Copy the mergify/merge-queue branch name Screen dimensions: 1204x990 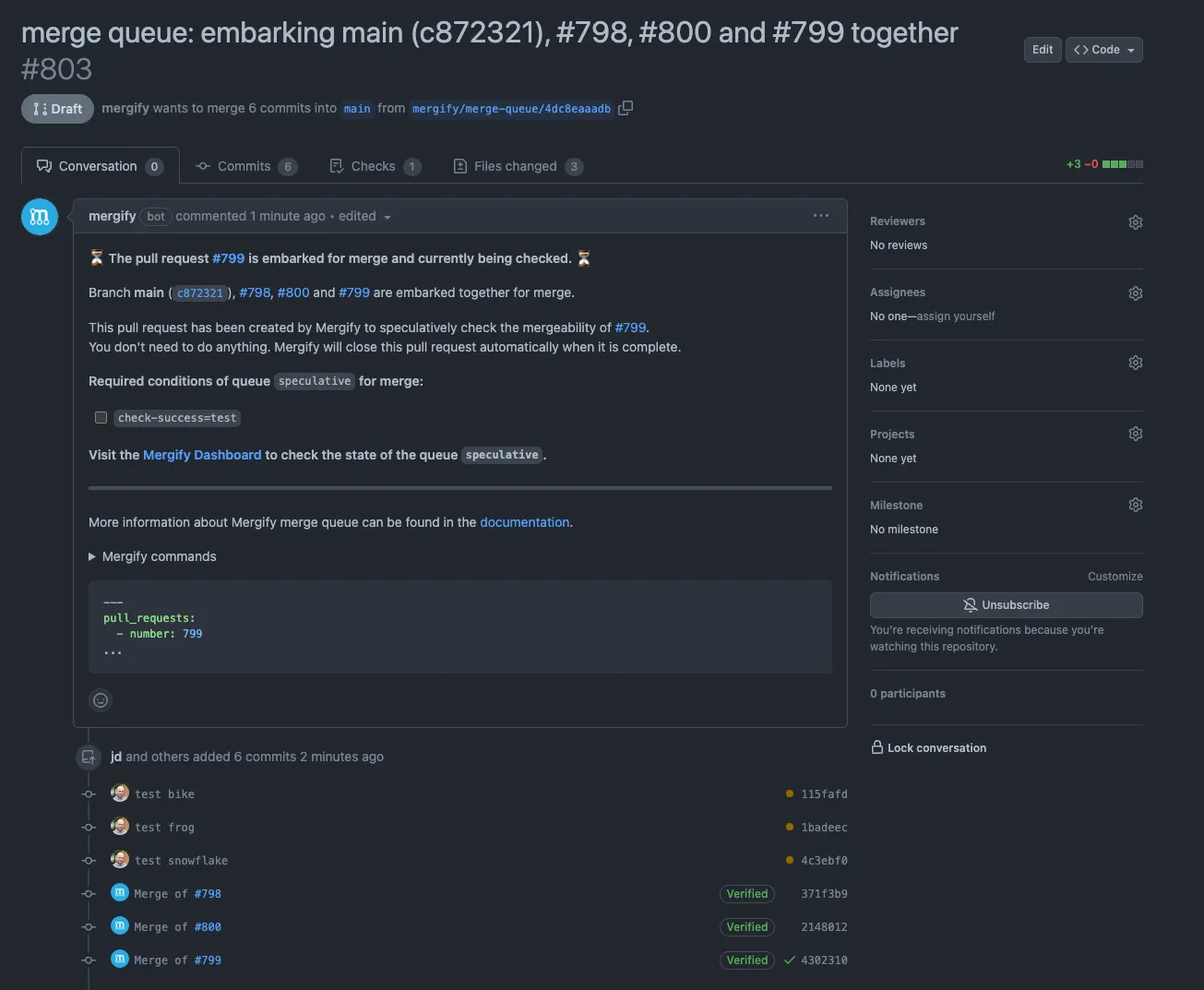625,108
